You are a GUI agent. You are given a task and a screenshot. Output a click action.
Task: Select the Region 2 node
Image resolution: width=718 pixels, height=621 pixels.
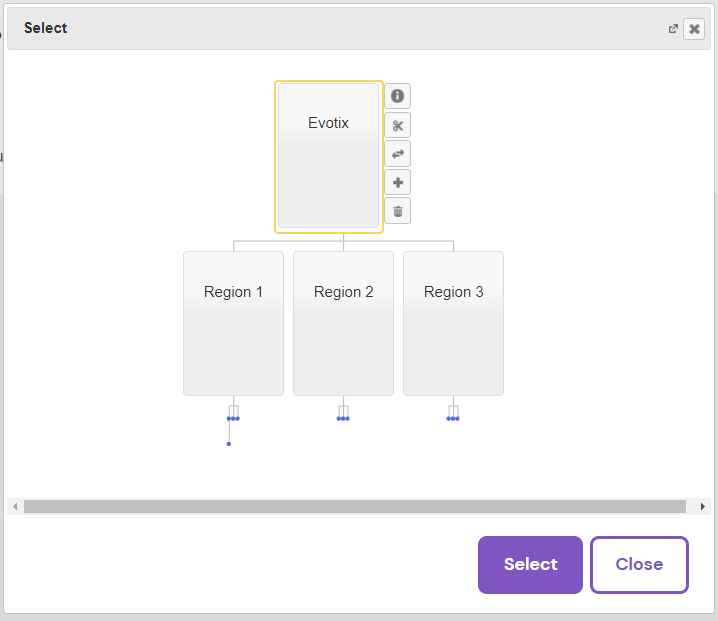(343, 323)
